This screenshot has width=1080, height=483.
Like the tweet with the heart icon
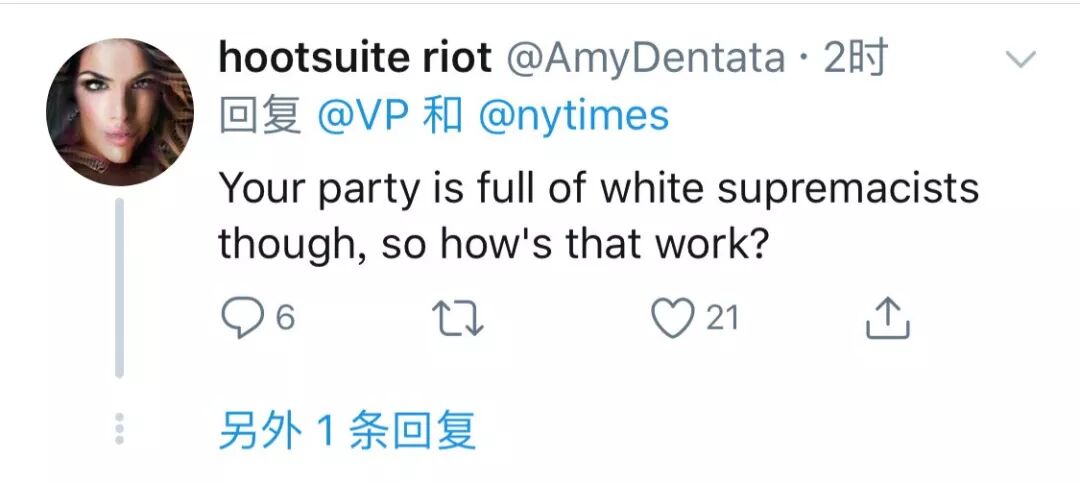(x=672, y=318)
